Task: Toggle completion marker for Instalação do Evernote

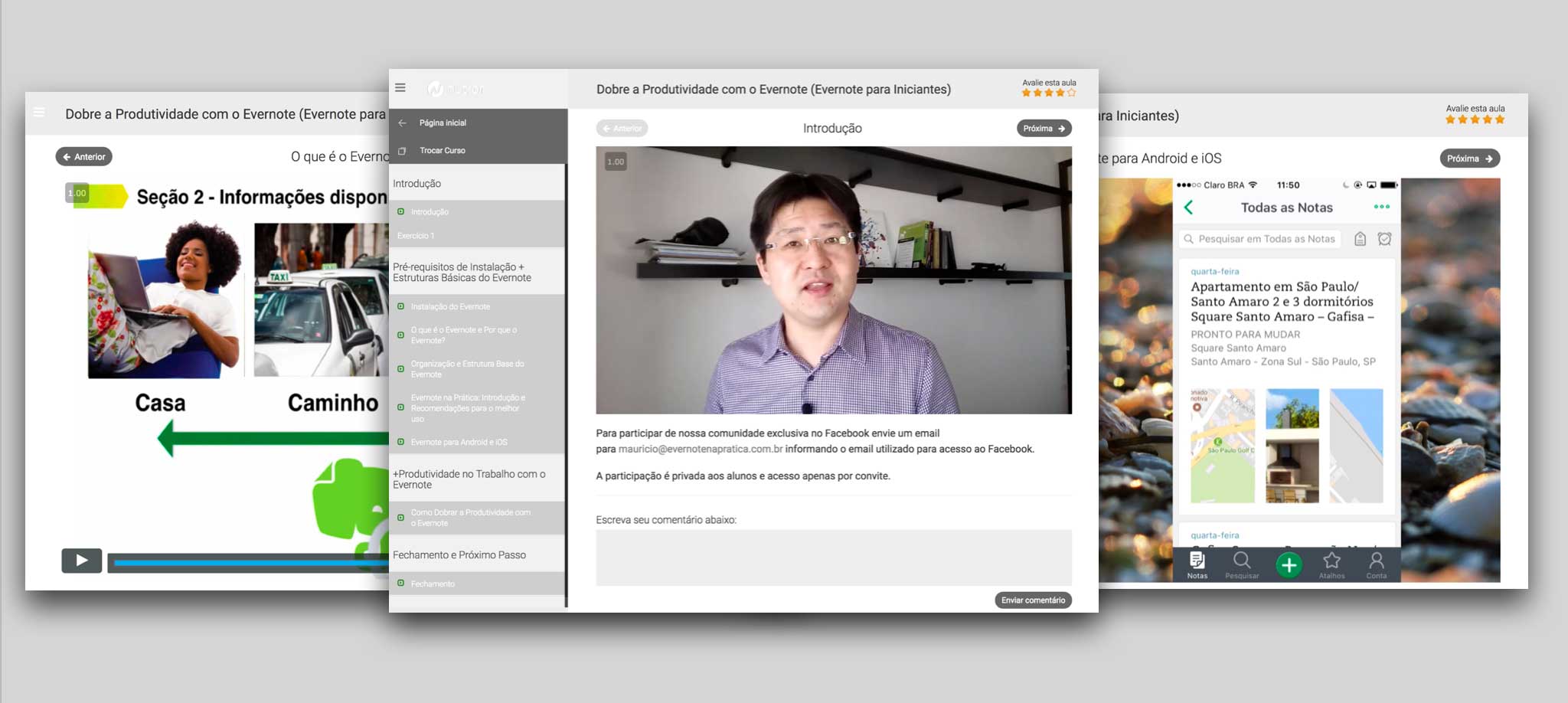Action: [x=400, y=306]
